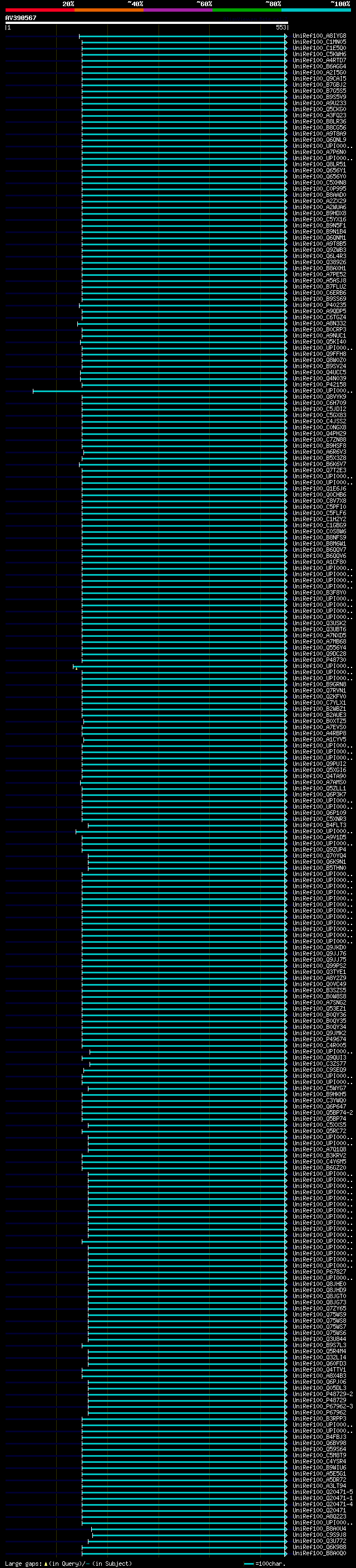Image resolution: width=356 pixels, height=1568 pixels.
Task: Click the long alignment bar above UniRef100_Q8VYK9
Action: 160,391
